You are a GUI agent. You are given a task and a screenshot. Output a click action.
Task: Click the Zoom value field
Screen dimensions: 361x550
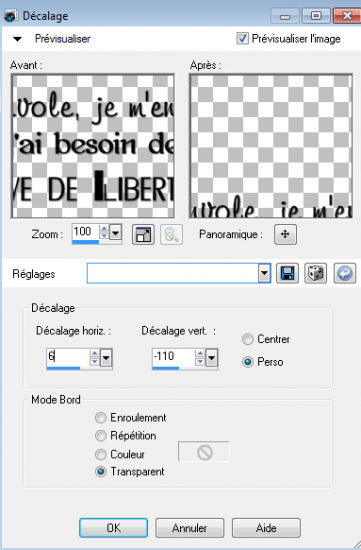click(86, 232)
